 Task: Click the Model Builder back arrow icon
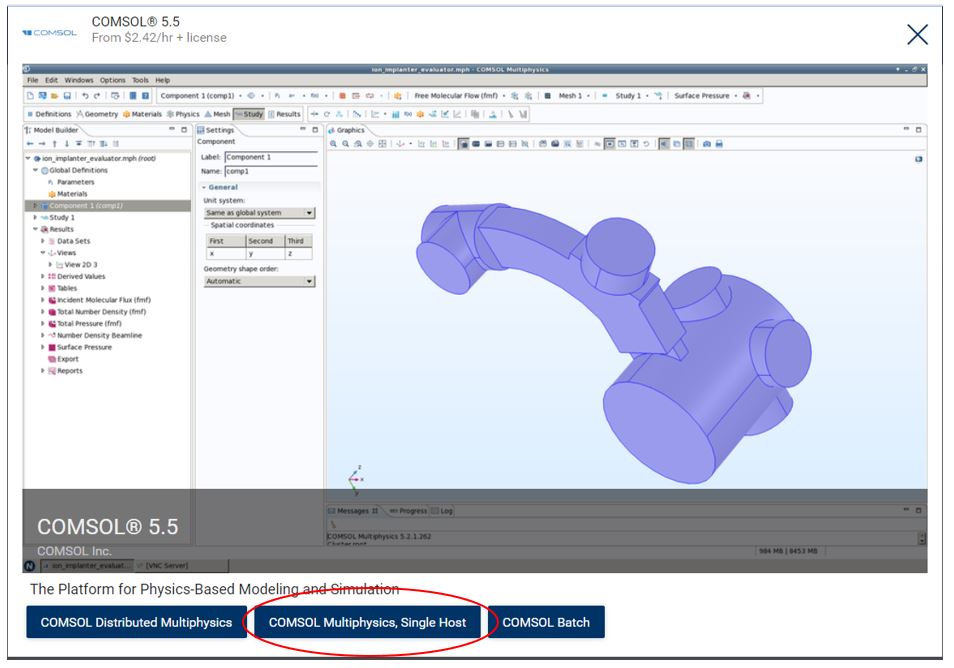30,144
